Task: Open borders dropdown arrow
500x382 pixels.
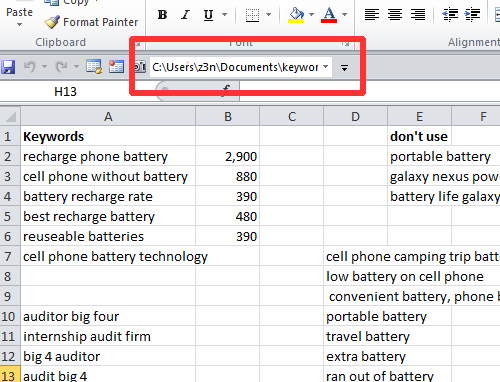Action: 268,15
